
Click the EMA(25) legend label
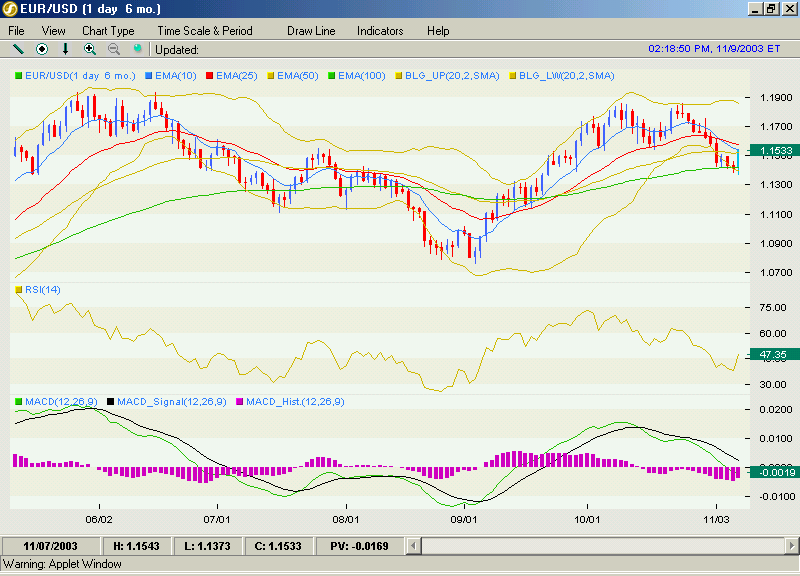[237, 76]
